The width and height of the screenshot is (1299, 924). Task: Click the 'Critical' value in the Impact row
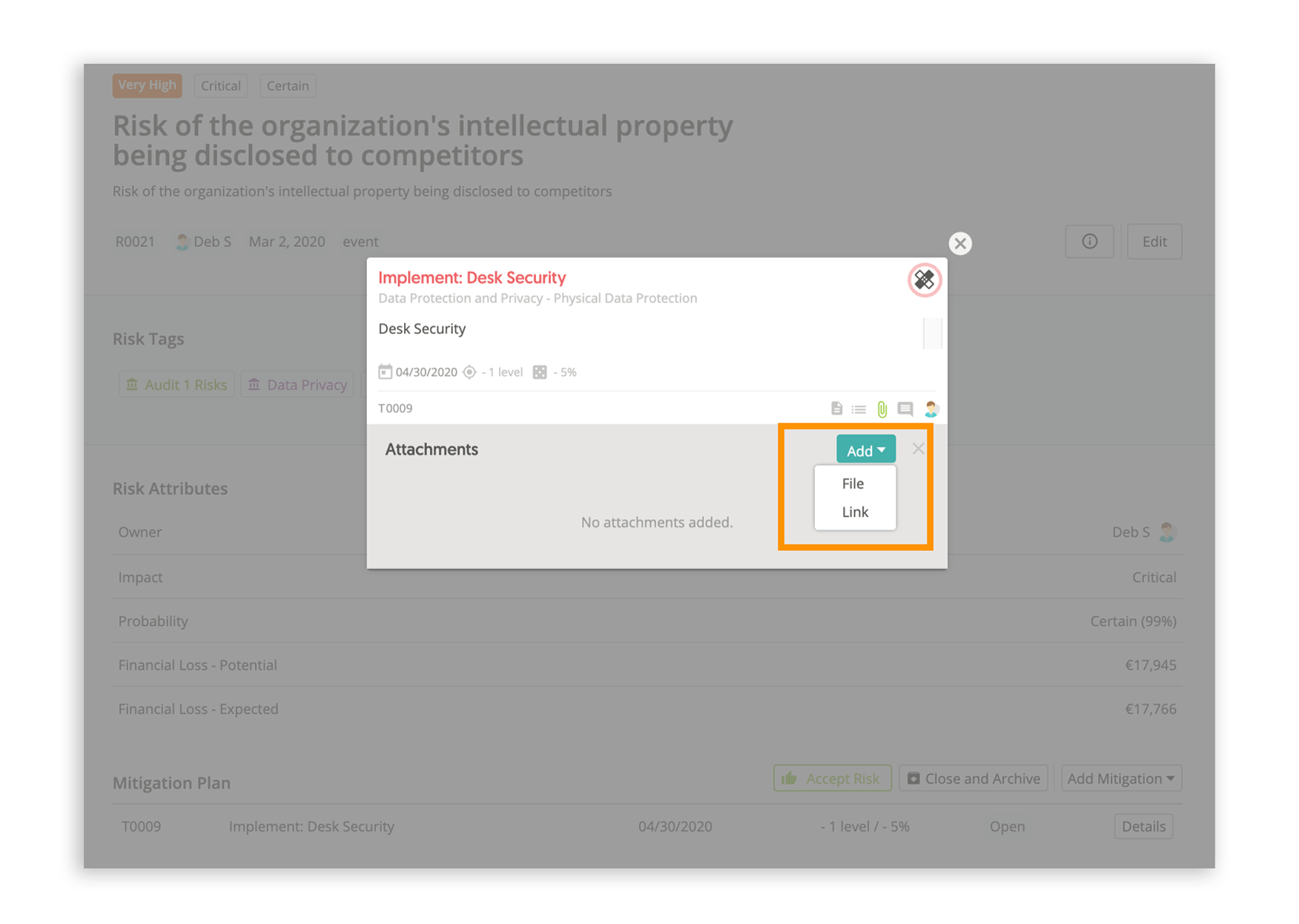(1154, 577)
